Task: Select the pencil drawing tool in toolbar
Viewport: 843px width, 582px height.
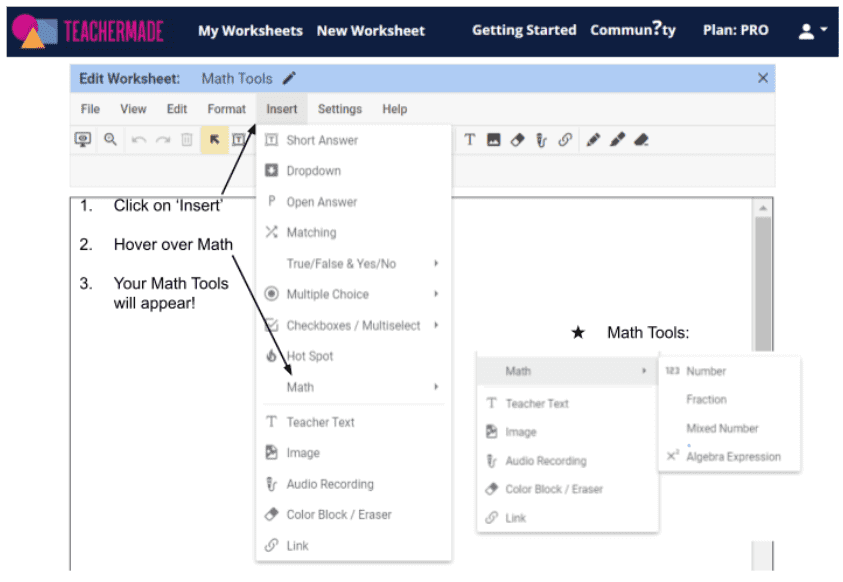Action: click(x=593, y=140)
